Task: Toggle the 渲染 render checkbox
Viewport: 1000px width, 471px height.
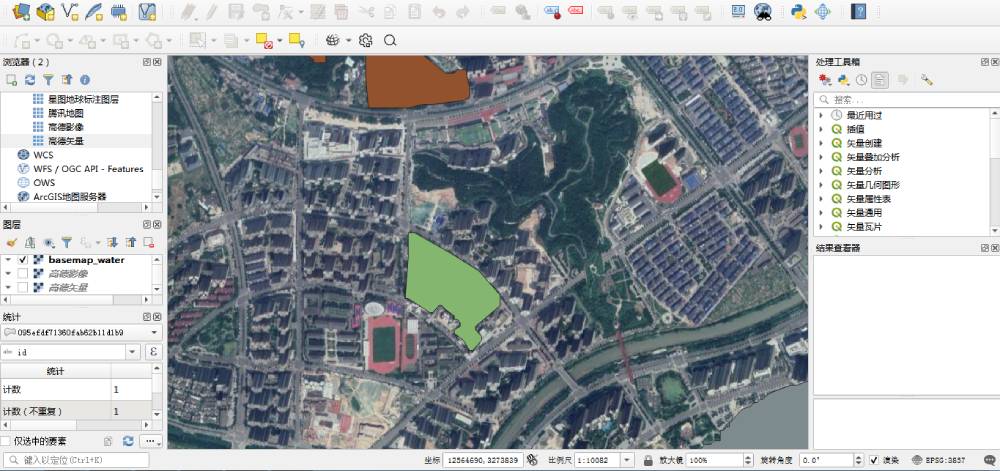Action: coord(874,460)
